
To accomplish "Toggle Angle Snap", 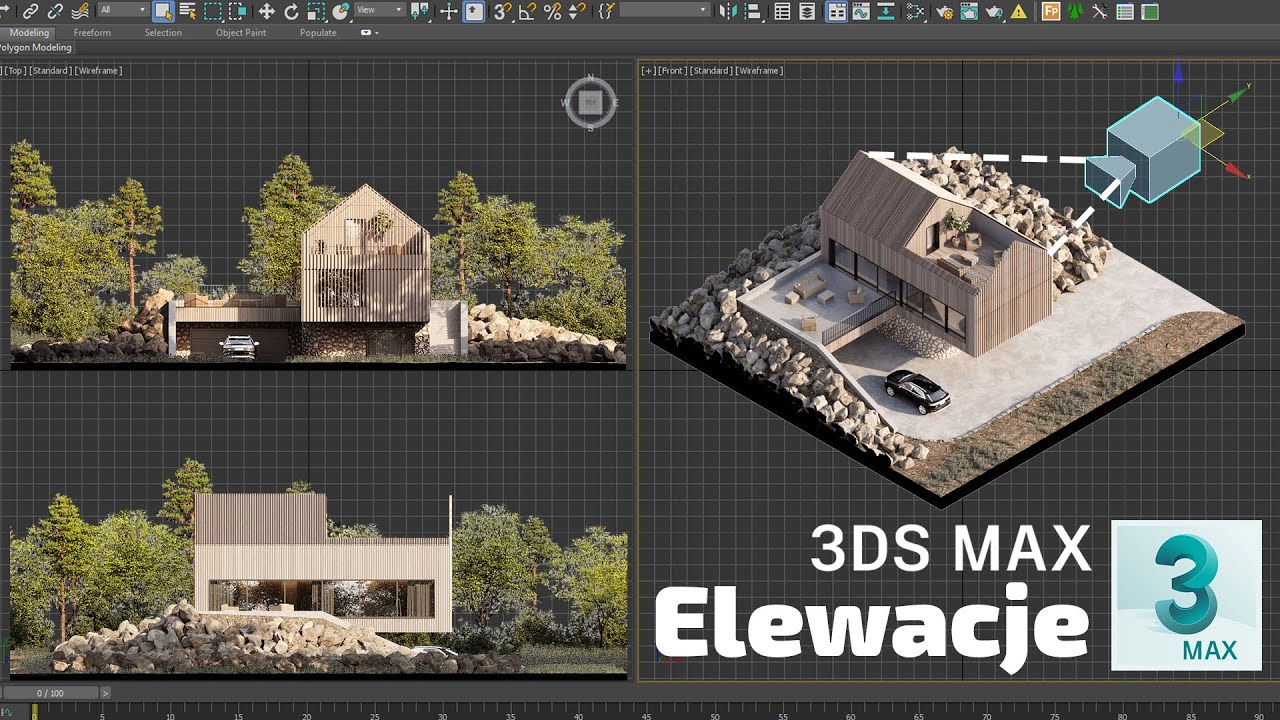I will click(x=527, y=11).
